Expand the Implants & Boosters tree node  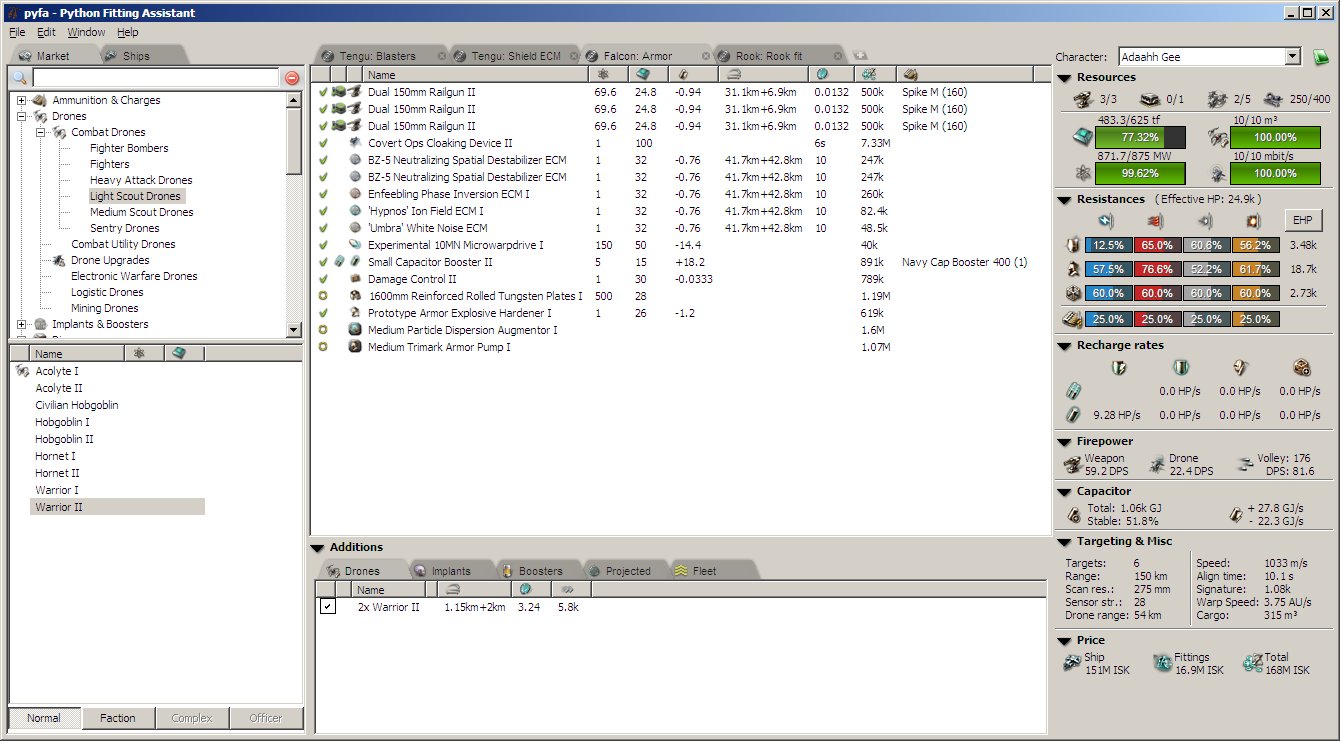21,324
